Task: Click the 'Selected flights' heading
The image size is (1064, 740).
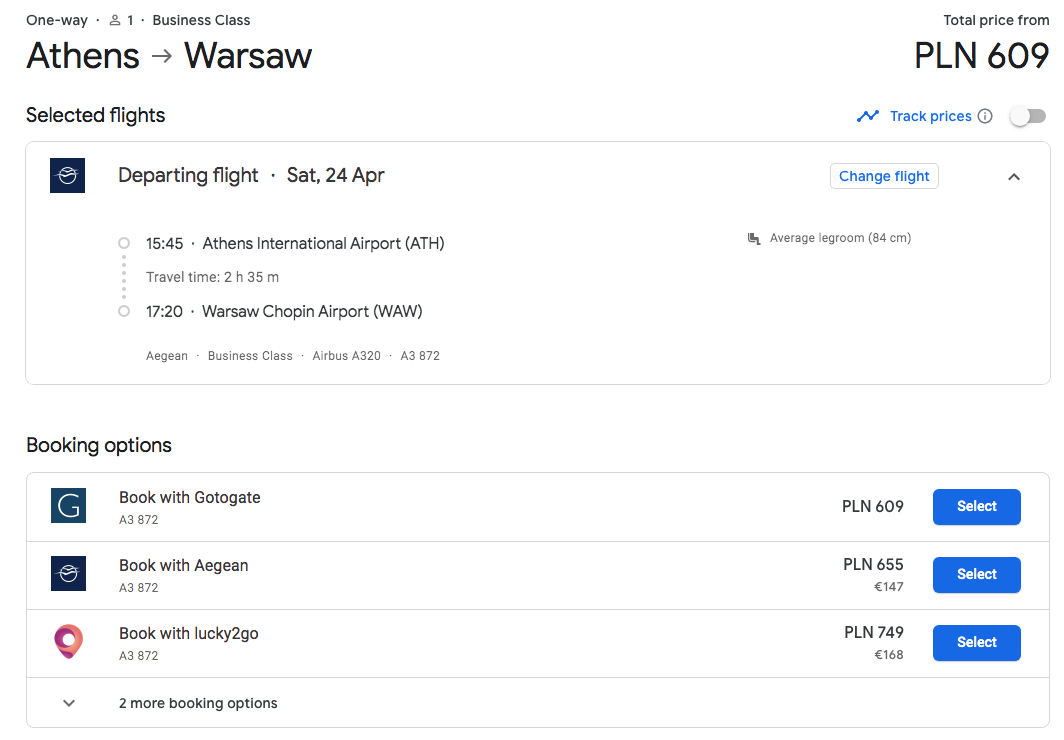Action: (x=96, y=115)
